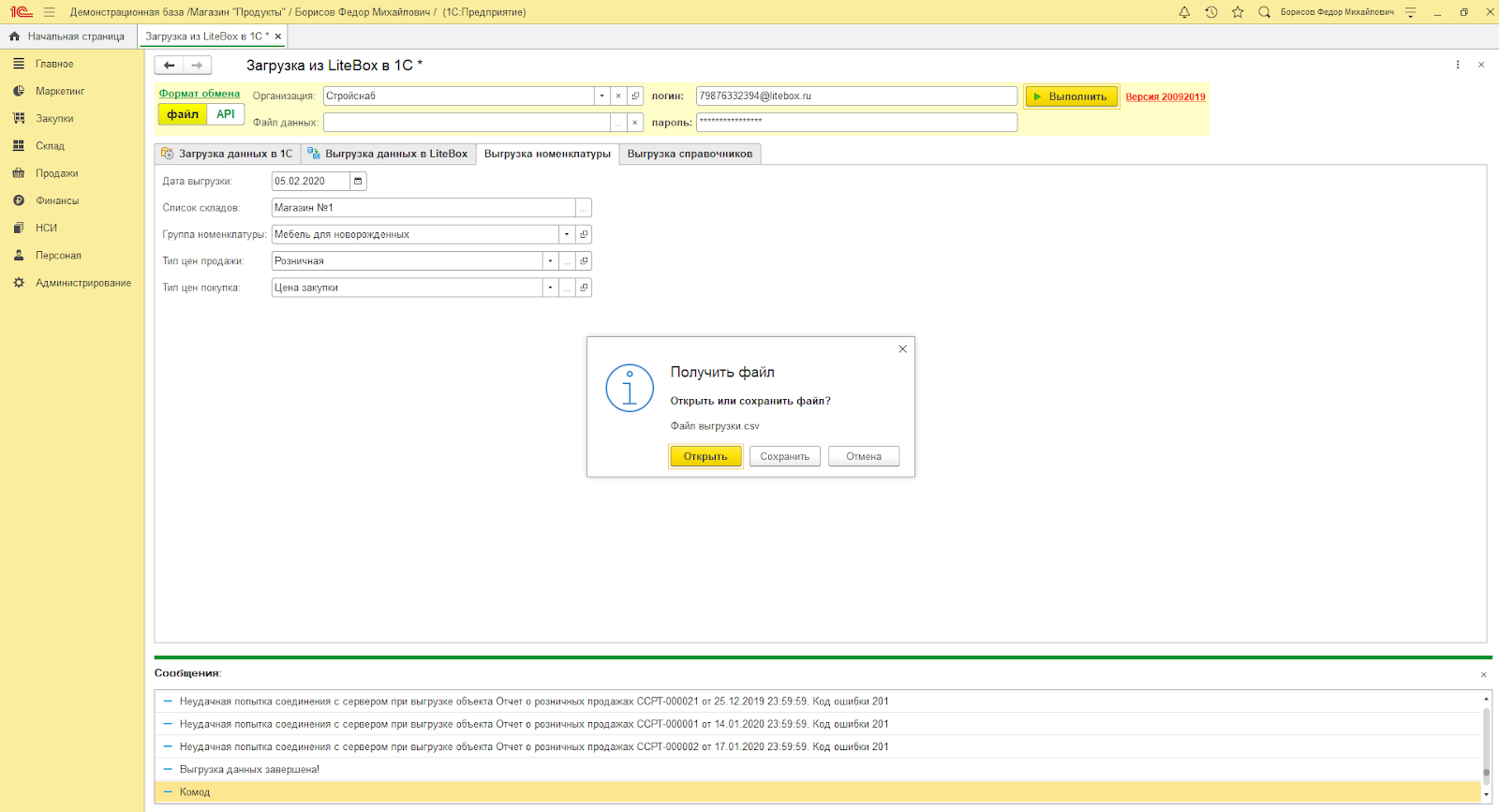Expand Организация dropdown arrow
The width and height of the screenshot is (1499, 812).
coord(601,96)
